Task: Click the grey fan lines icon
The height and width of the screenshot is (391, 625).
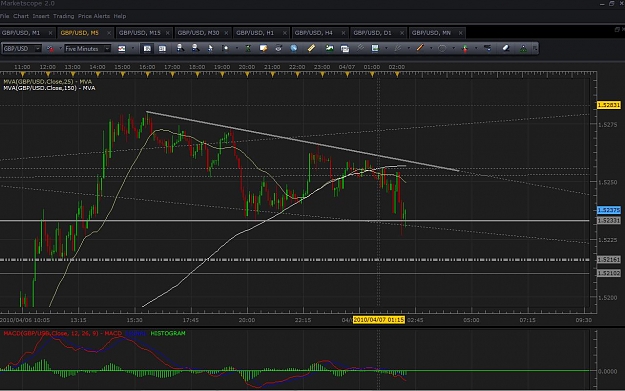Action: (397, 48)
